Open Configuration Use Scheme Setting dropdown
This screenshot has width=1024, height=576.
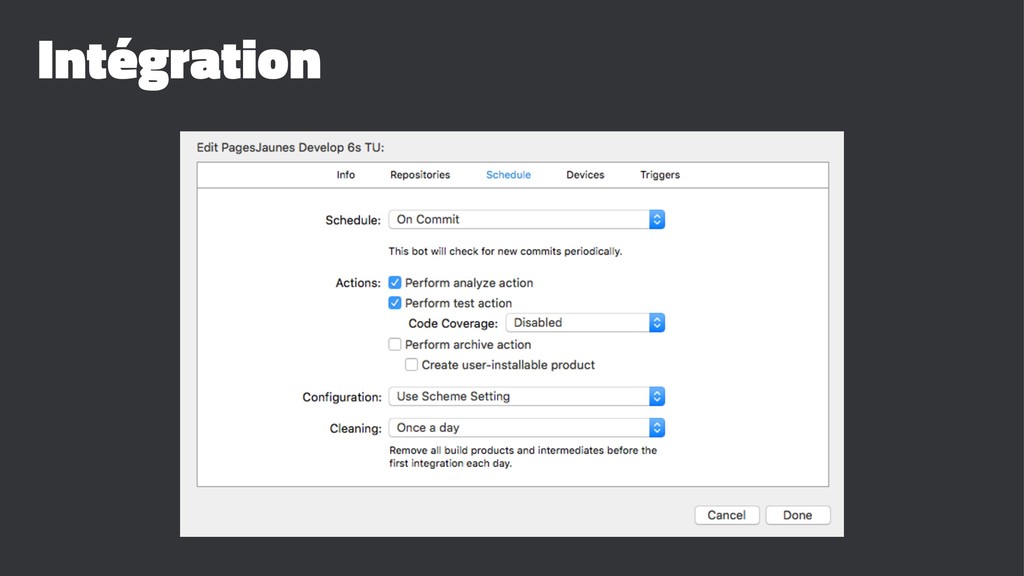point(518,396)
